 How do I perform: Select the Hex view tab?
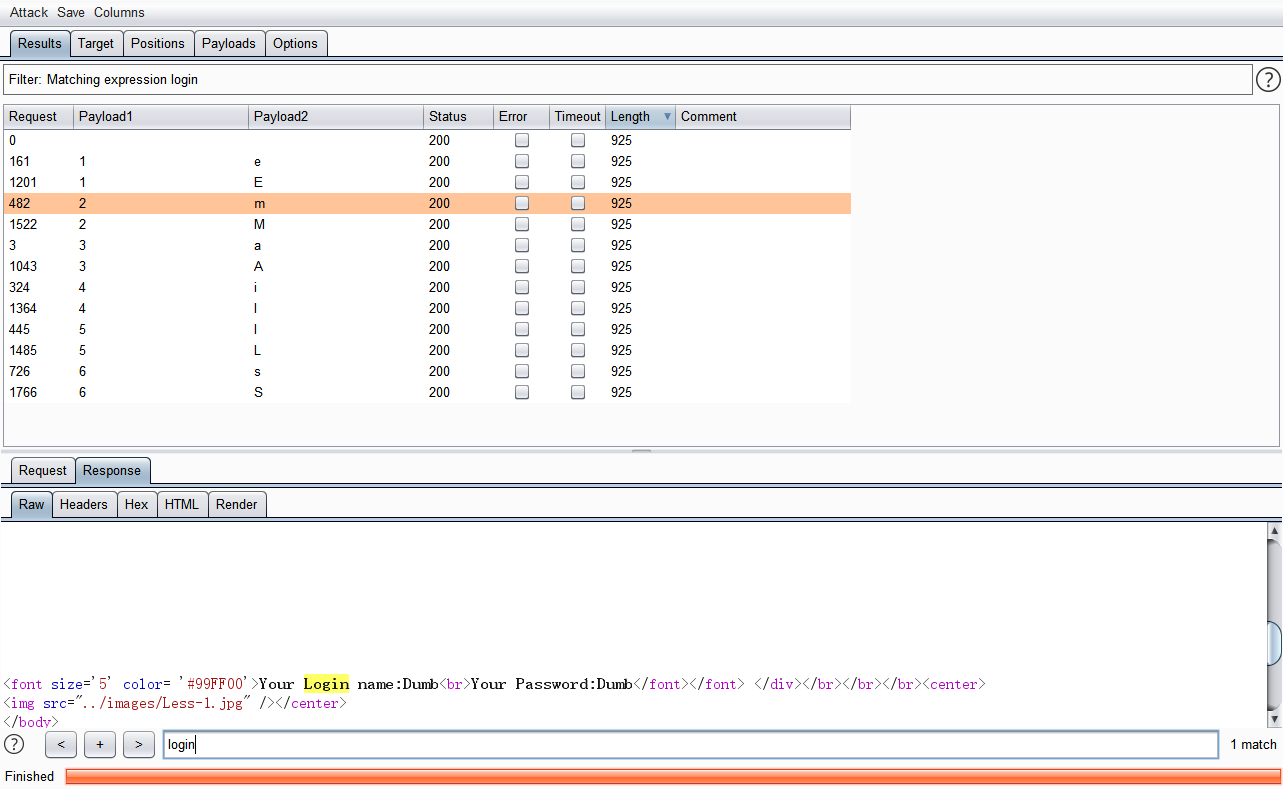(x=137, y=504)
